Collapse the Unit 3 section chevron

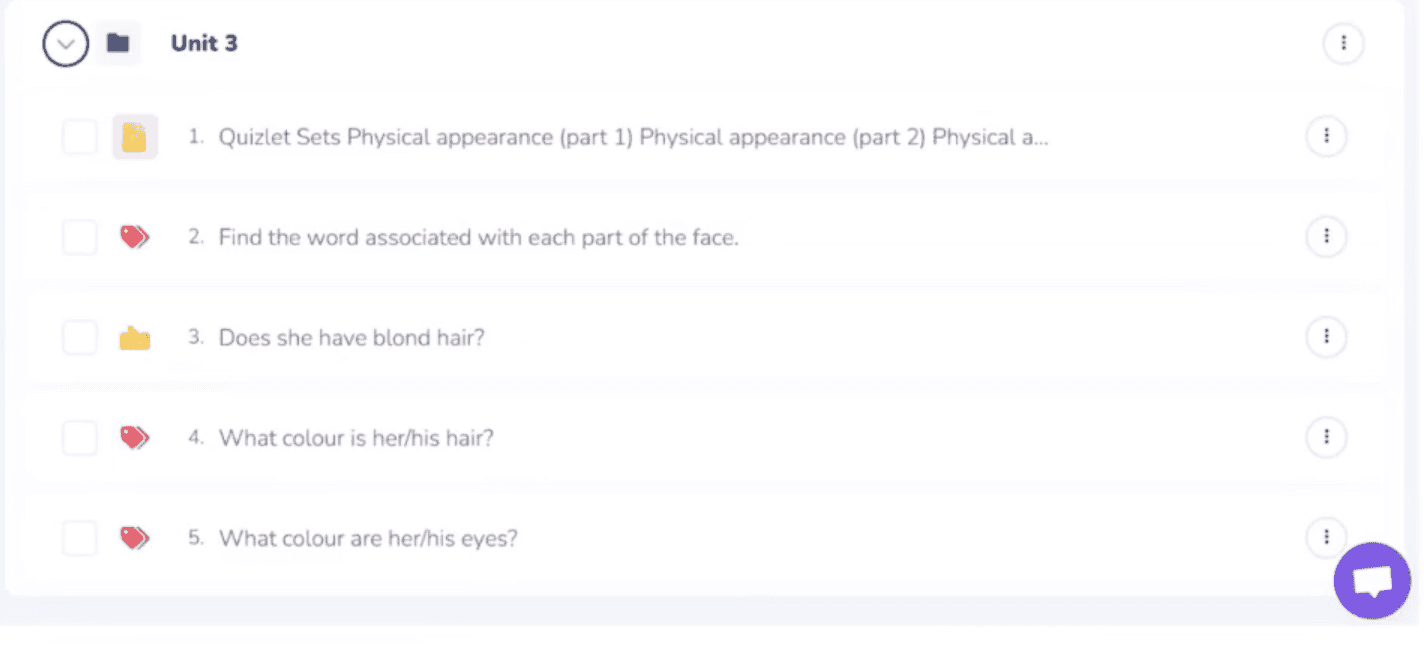(x=66, y=43)
